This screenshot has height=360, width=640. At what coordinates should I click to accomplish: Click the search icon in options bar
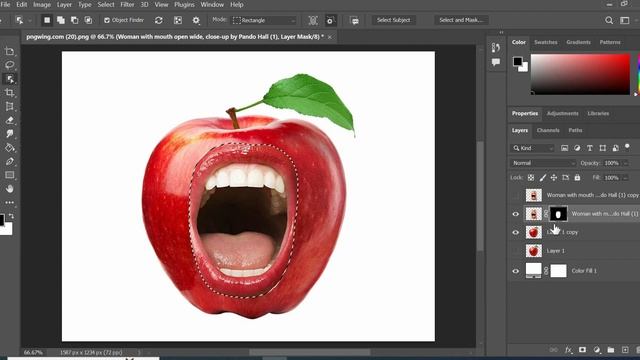pos(609,20)
